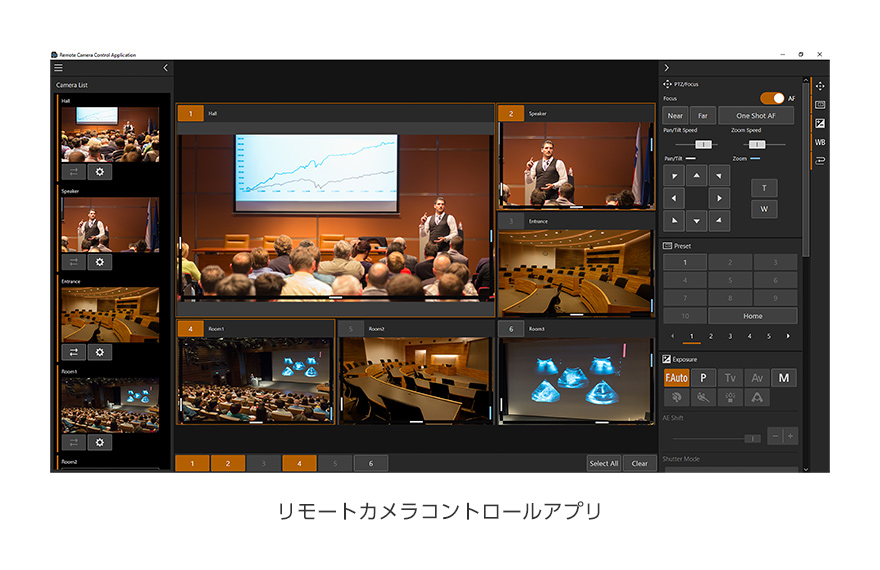Collapse the Camera List panel
This screenshot has height=570, width=880.
click(x=165, y=68)
